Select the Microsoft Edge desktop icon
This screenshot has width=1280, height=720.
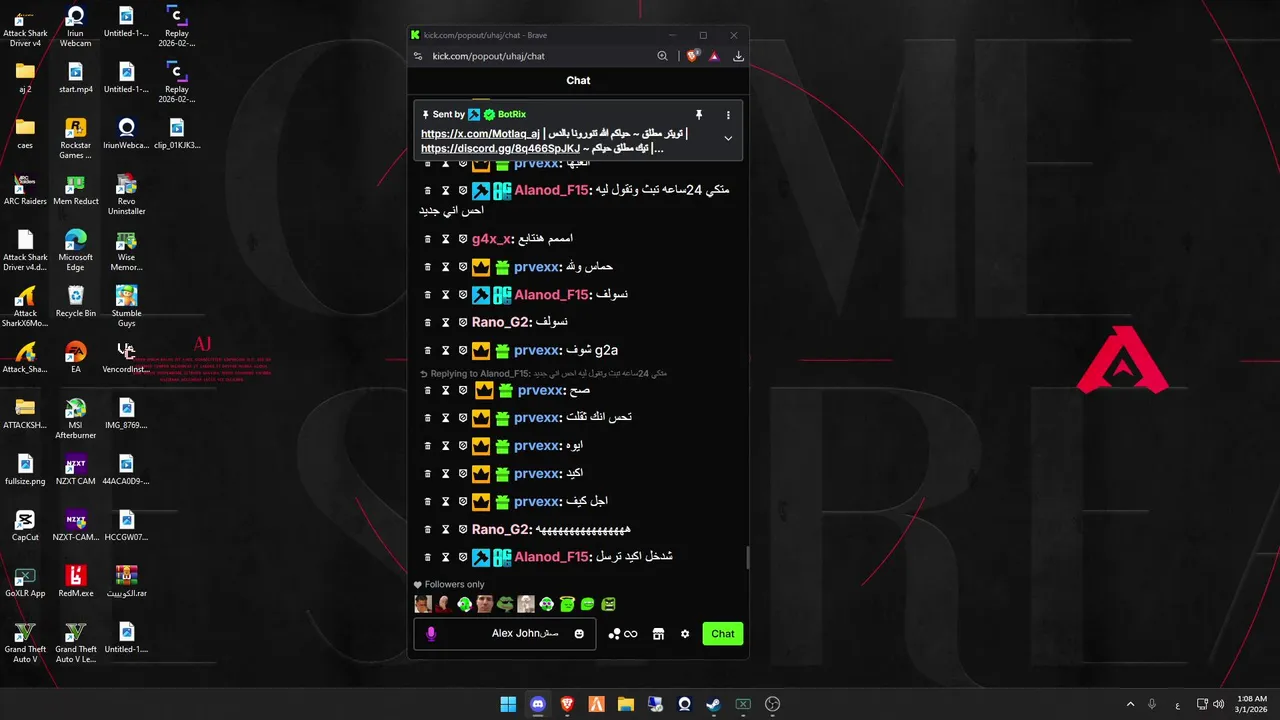click(x=76, y=250)
